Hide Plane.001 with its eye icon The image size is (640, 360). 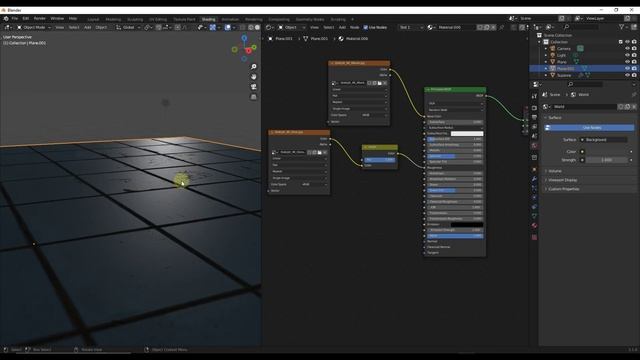pyautogui.click(x=627, y=69)
